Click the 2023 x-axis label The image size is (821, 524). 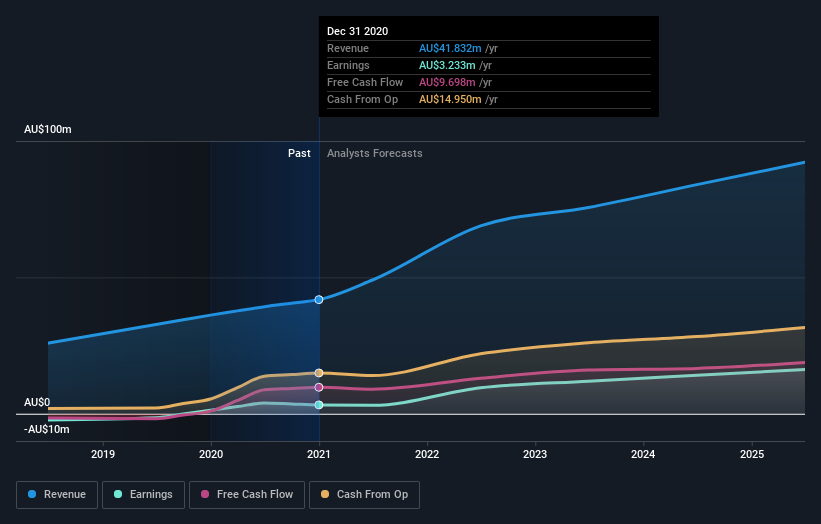click(535, 454)
